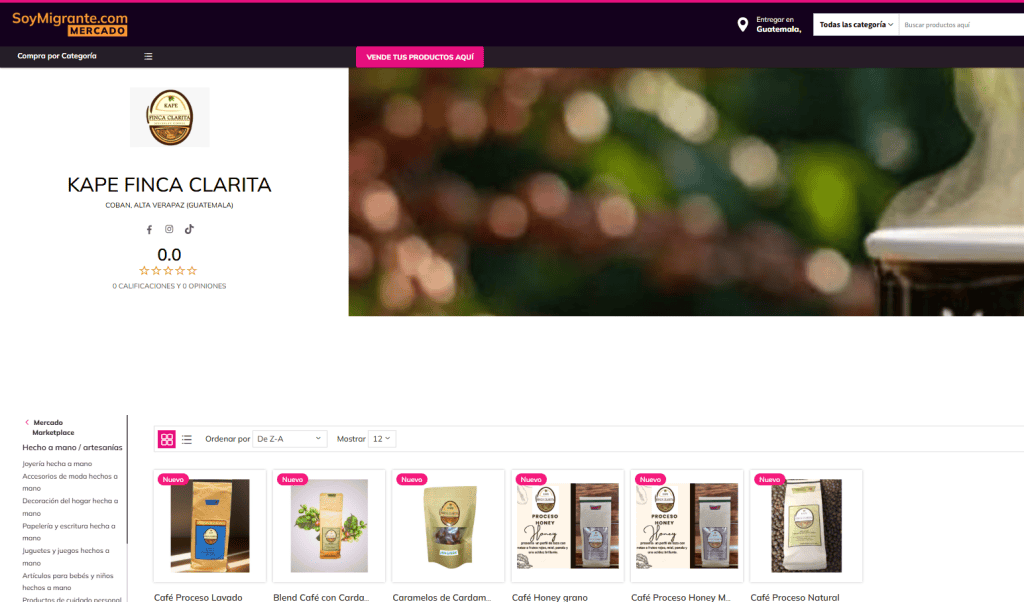Switch to list view layout
This screenshot has width=1024, height=602.
(x=188, y=438)
